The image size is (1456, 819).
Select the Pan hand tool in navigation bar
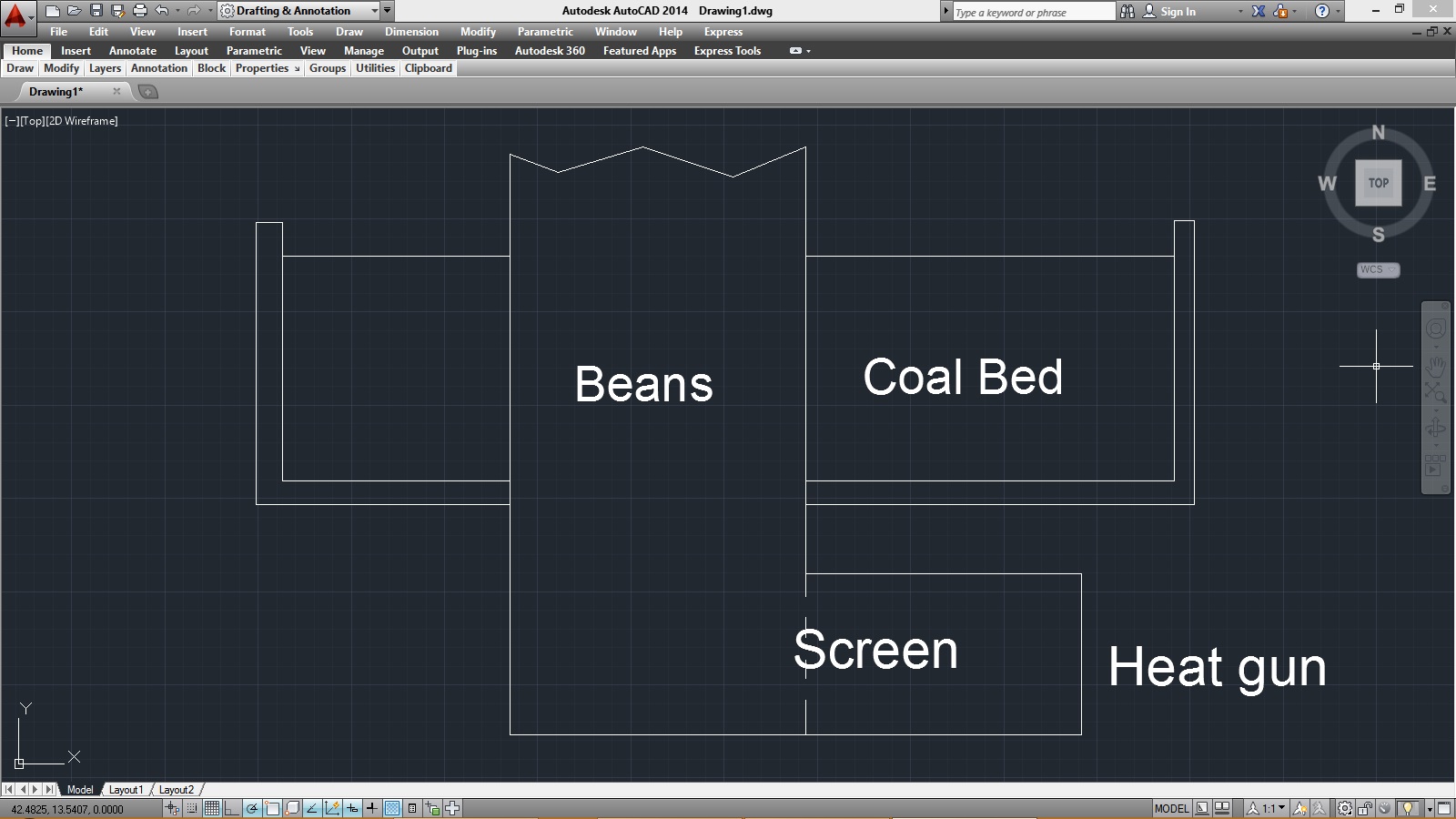click(1436, 367)
